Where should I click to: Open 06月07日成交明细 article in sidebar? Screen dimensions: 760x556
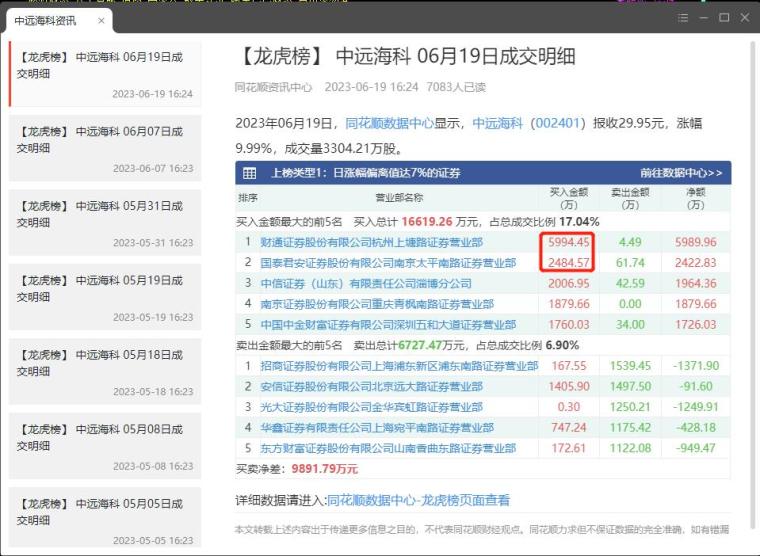click(x=105, y=148)
